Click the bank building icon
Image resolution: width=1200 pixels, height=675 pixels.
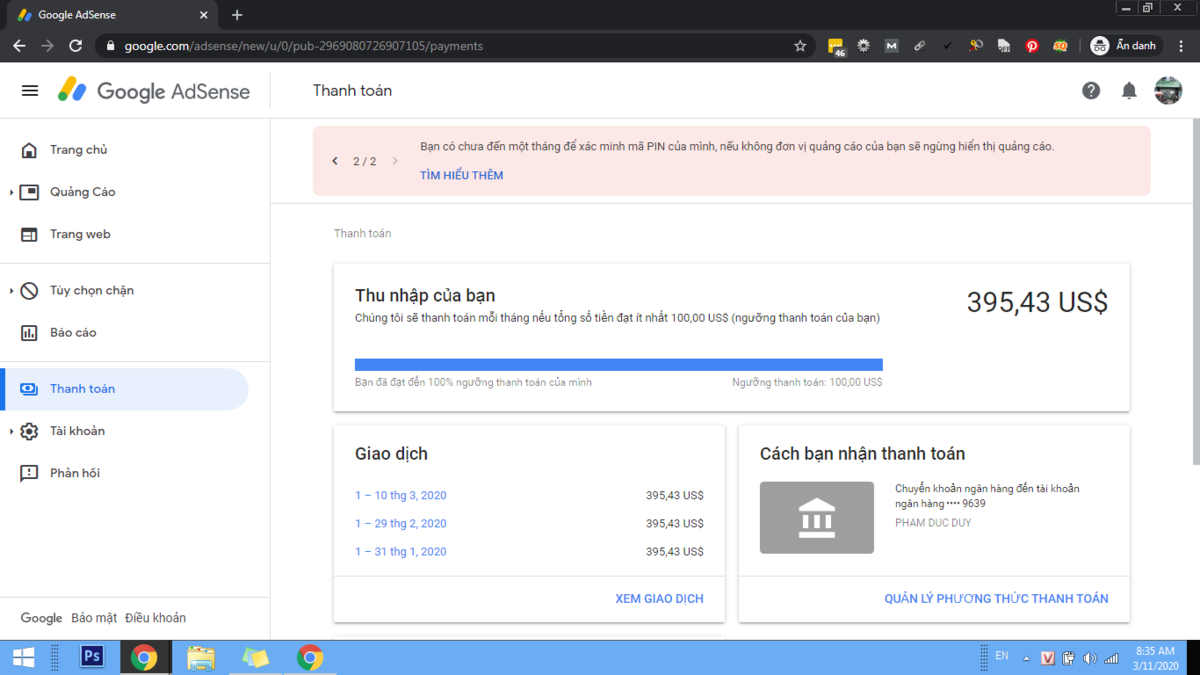click(x=816, y=518)
